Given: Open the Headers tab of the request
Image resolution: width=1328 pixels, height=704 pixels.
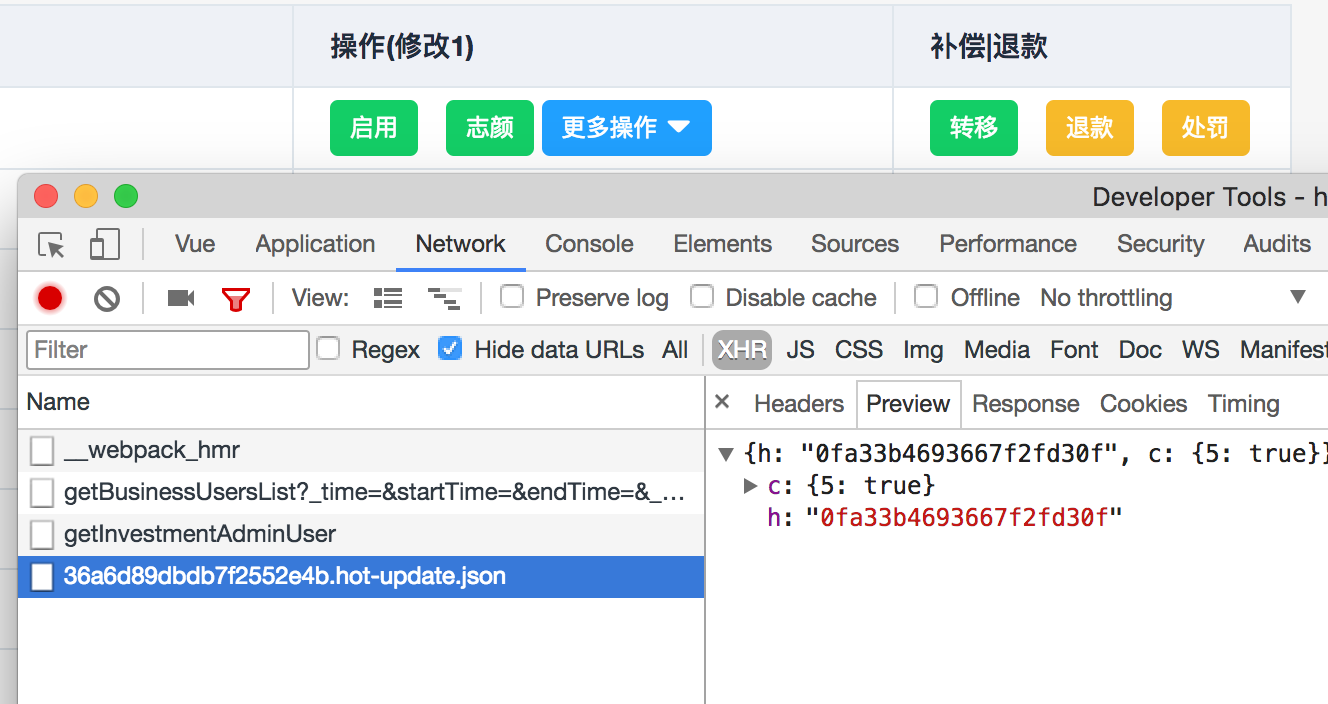Looking at the screenshot, I should [x=799, y=404].
